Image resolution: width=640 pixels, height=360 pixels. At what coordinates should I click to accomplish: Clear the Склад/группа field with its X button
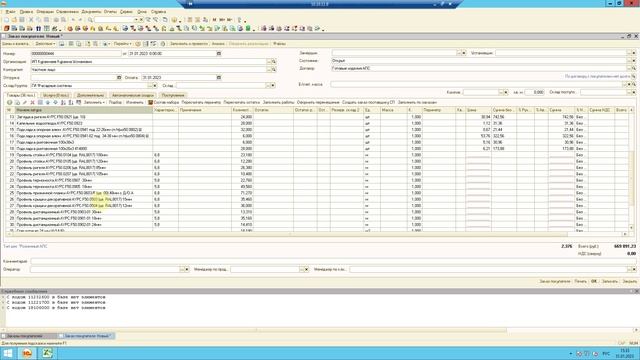(x=155, y=86)
